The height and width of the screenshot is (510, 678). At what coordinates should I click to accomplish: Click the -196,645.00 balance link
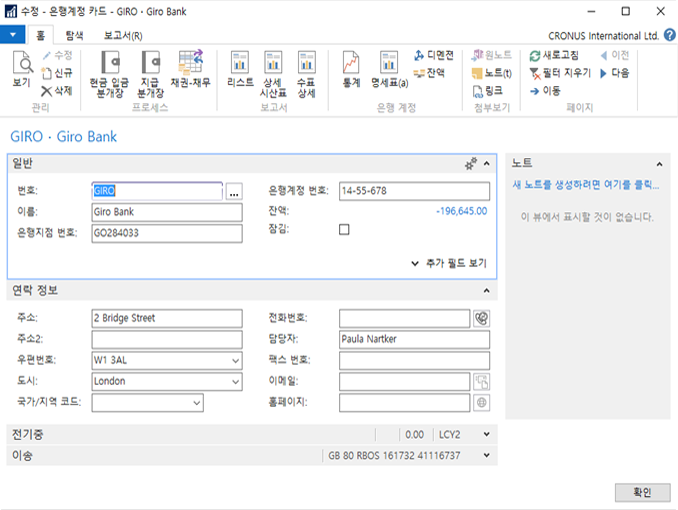pyautogui.click(x=461, y=211)
